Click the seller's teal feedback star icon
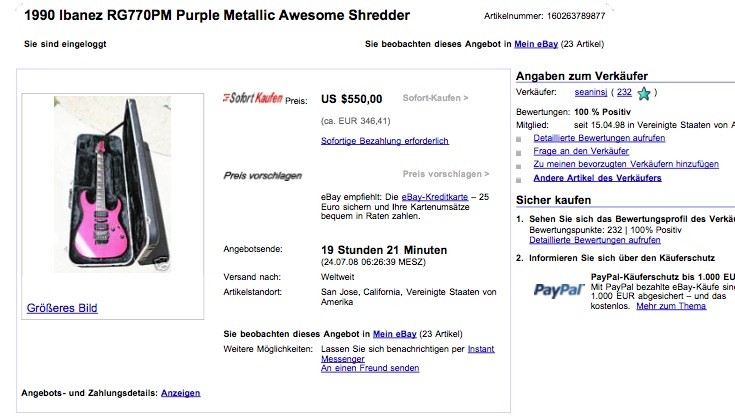Image resolution: width=735 pixels, height=419 pixels. 644,94
